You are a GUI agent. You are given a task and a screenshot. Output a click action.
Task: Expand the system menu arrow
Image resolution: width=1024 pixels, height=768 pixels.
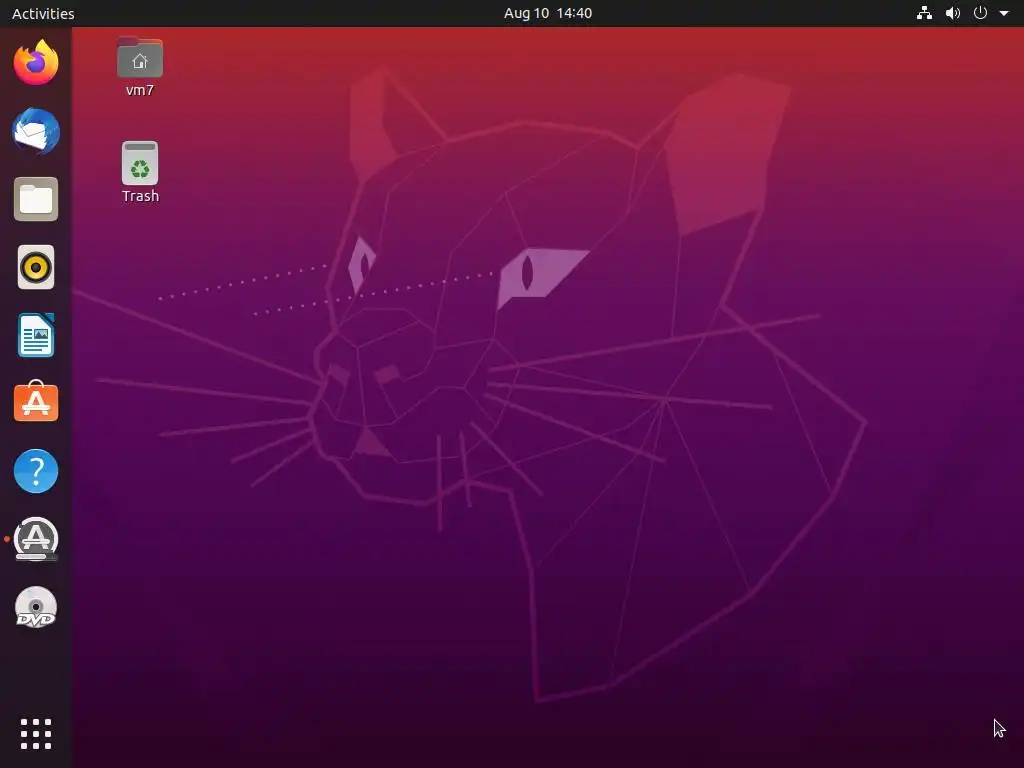pyautogui.click(x=1004, y=13)
